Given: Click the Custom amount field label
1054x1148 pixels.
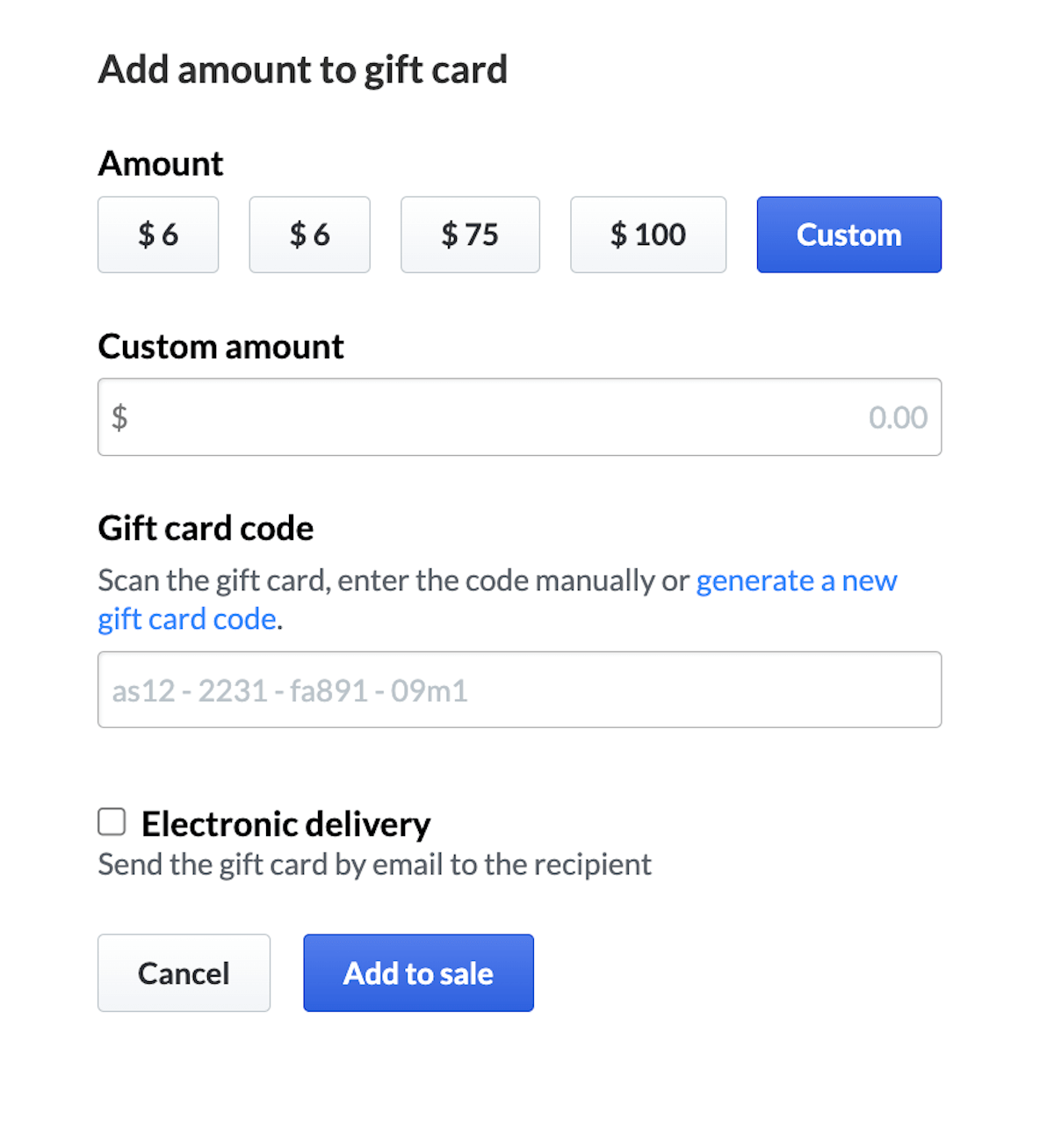Looking at the screenshot, I should click(x=220, y=347).
